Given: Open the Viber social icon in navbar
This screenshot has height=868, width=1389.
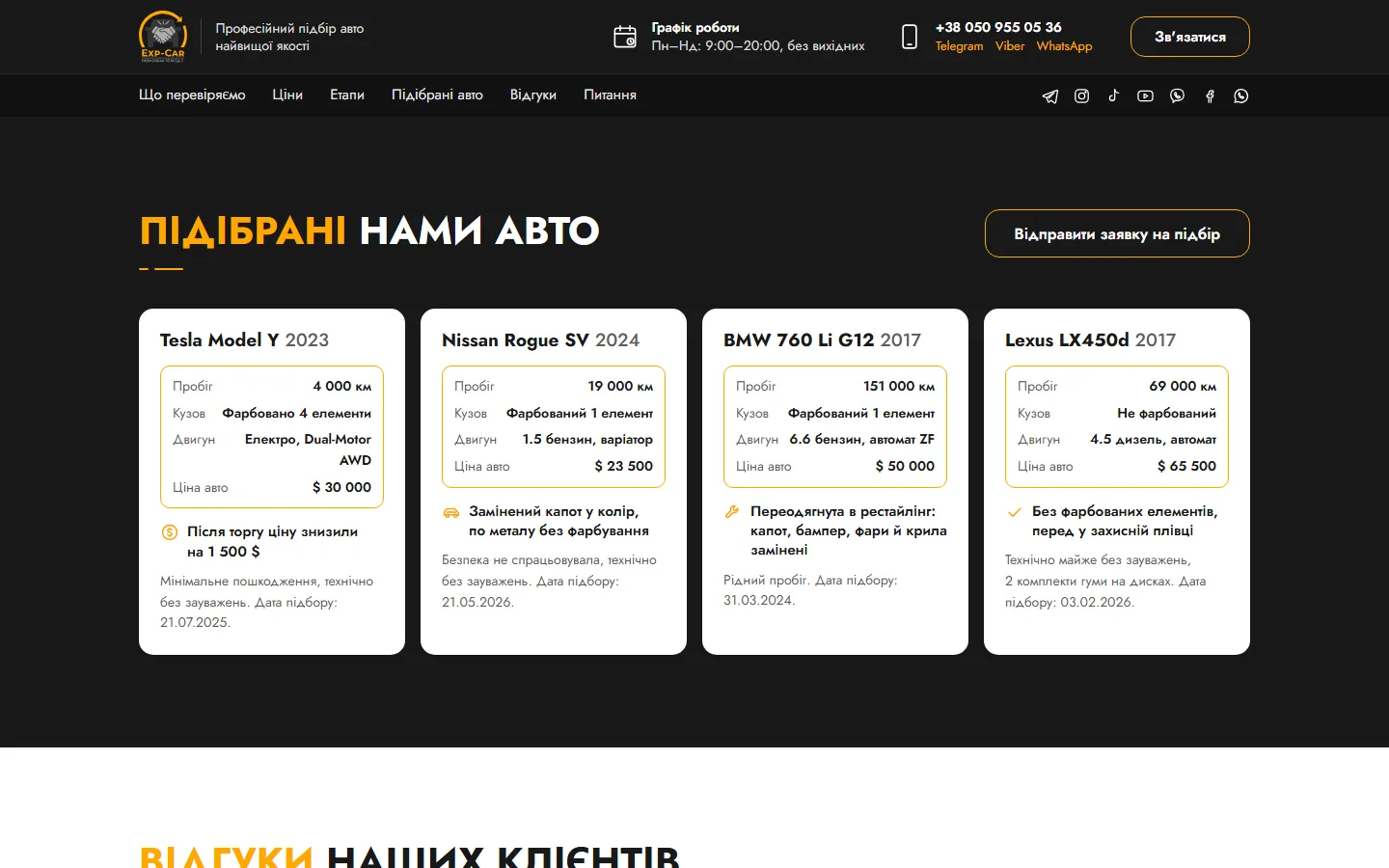Looking at the screenshot, I should click(x=1177, y=95).
